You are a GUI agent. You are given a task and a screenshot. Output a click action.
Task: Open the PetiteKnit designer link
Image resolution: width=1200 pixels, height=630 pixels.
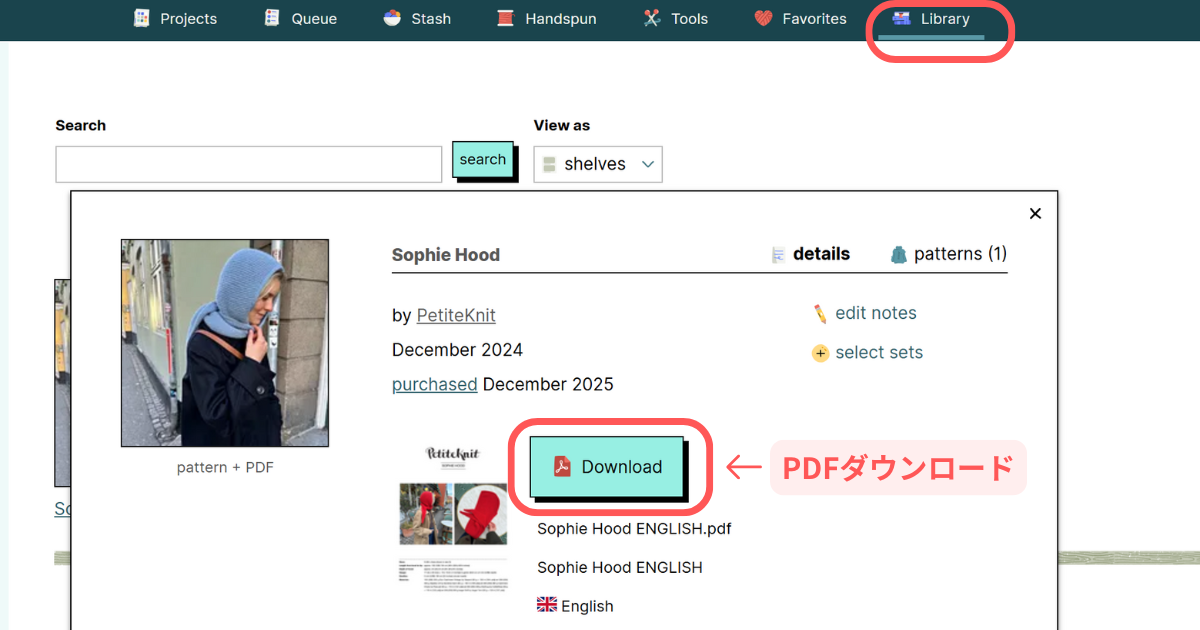click(456, 315)
